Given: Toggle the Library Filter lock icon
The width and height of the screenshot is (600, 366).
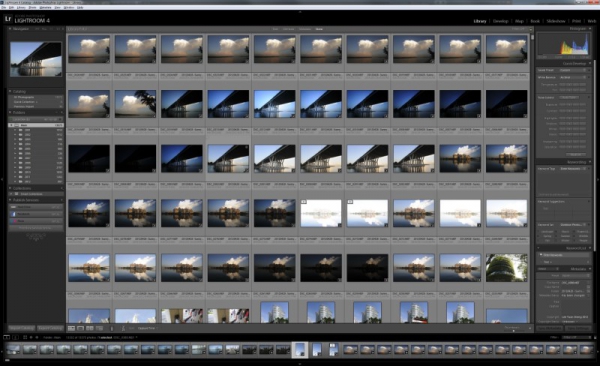Looking at the screenshot, I should click(x=531, y=29).
